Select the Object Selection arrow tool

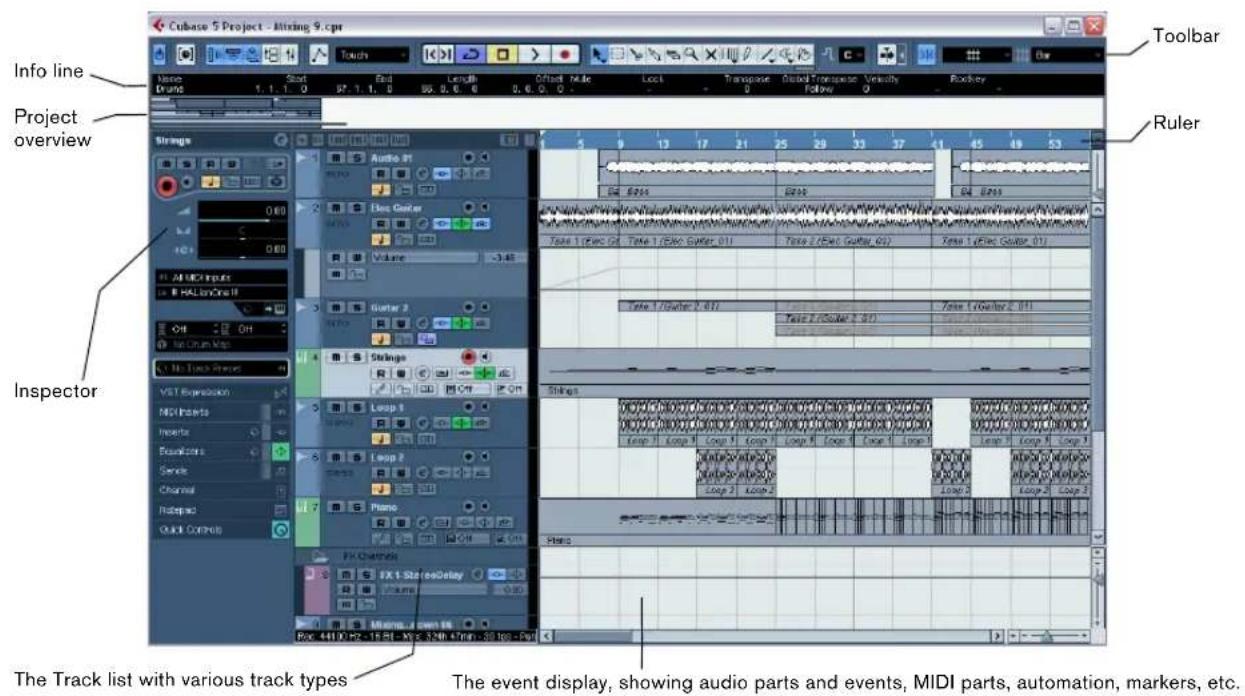(x=599, y=55)
